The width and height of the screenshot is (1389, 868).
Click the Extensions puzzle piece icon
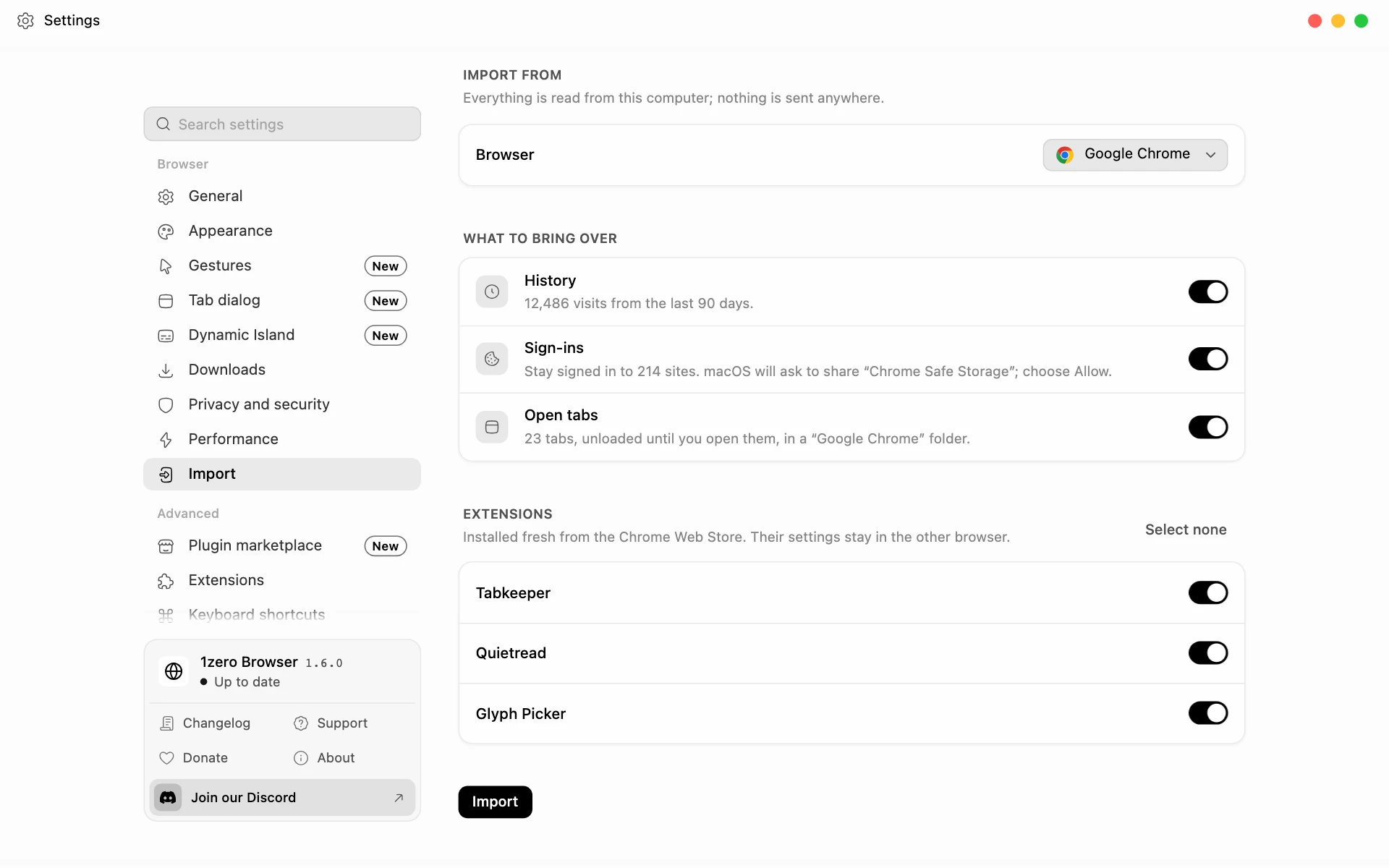pyautogui.click(x=166, y=581)
